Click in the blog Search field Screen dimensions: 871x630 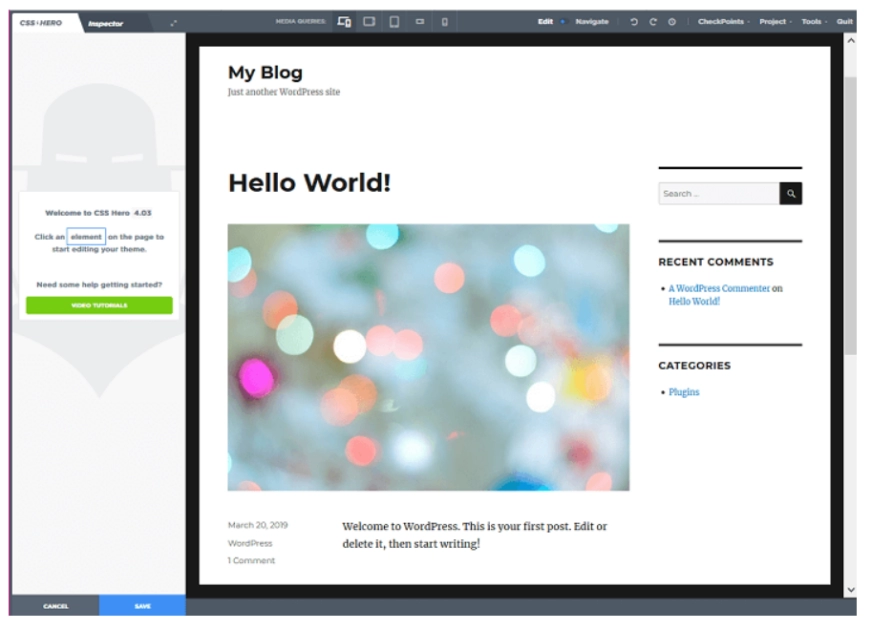[x=718, y=194]
